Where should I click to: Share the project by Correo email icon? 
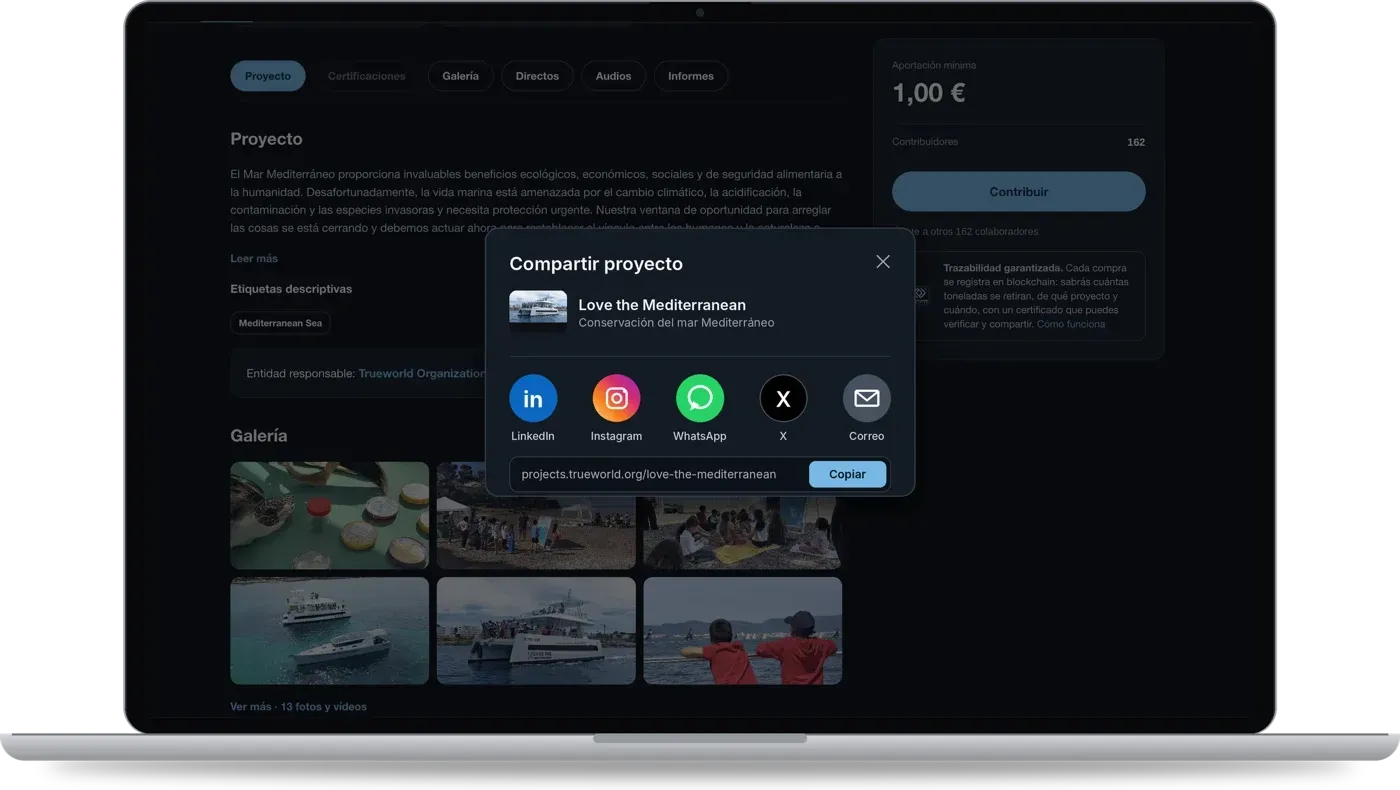pos(867,399)
